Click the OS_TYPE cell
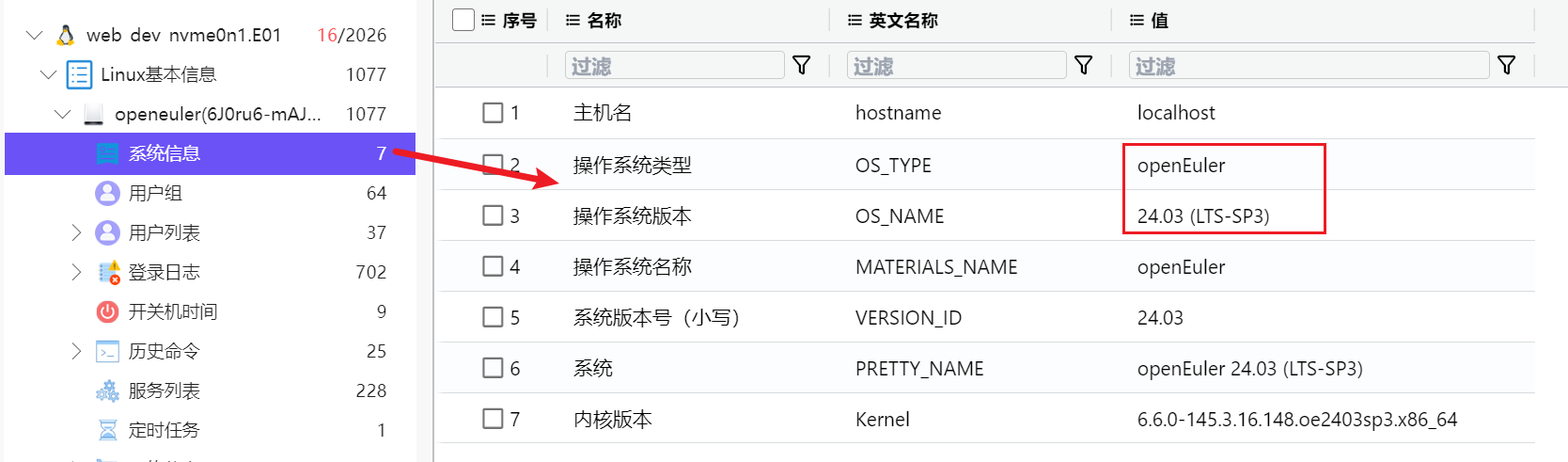Viewport: 1568px width, 462px height. pyautogui.click(x=893, y=166)
